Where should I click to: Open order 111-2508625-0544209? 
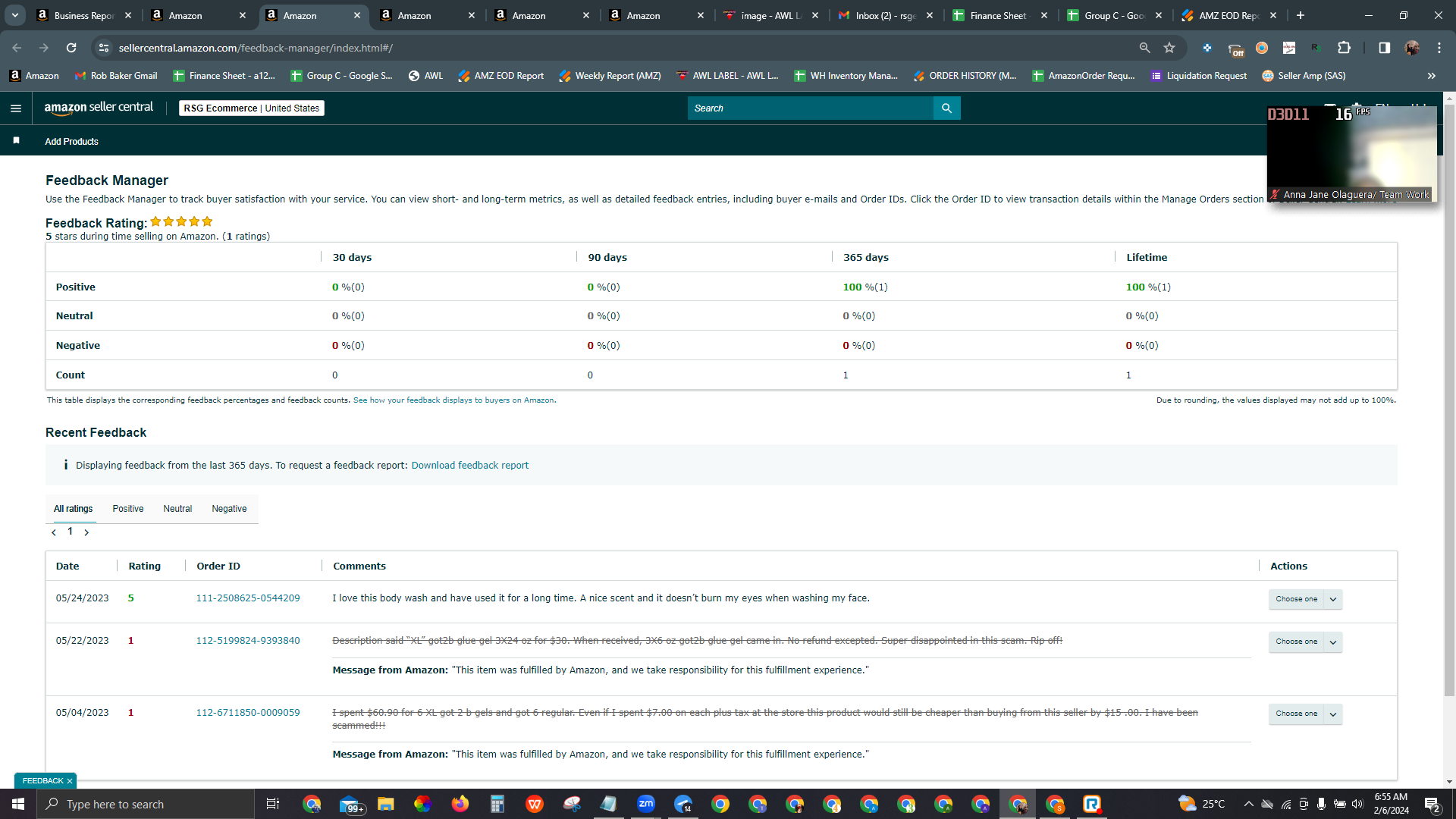248,598
